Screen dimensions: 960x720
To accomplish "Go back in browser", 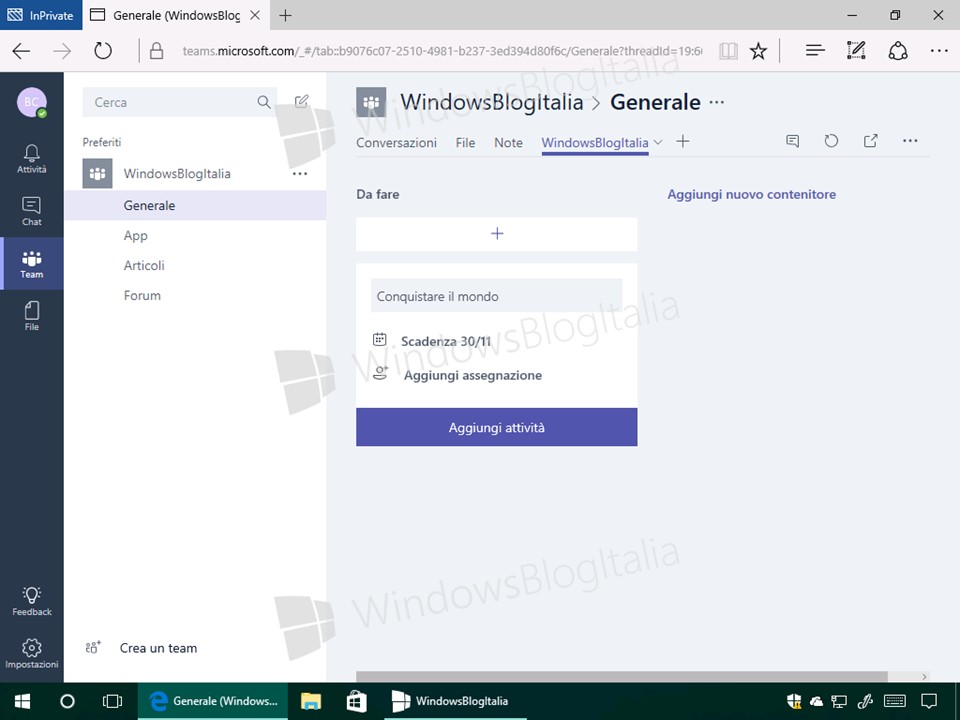I will pos(21,51).
